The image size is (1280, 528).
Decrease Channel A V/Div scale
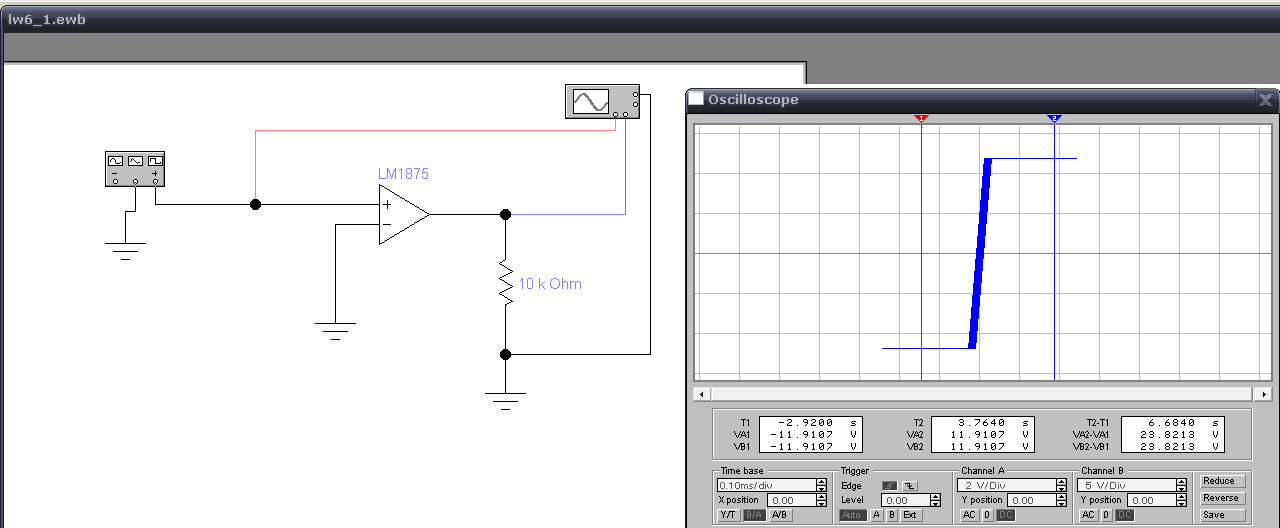pyautogui.click(x=1061, y=489)
